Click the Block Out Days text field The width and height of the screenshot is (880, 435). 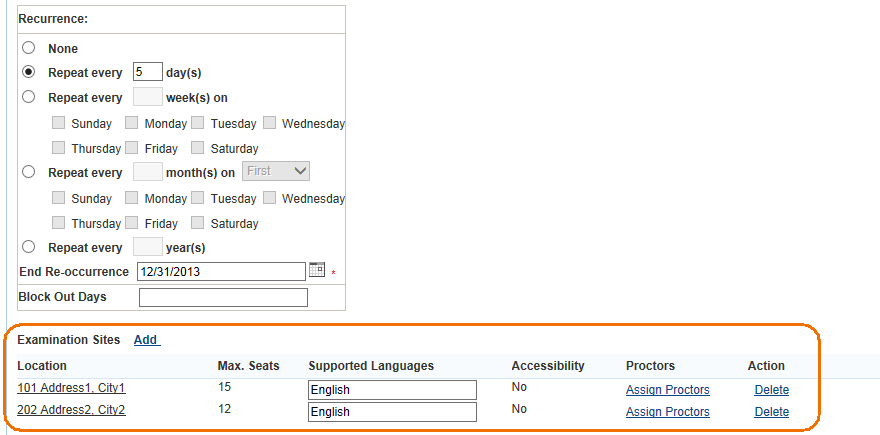(223, 297)
